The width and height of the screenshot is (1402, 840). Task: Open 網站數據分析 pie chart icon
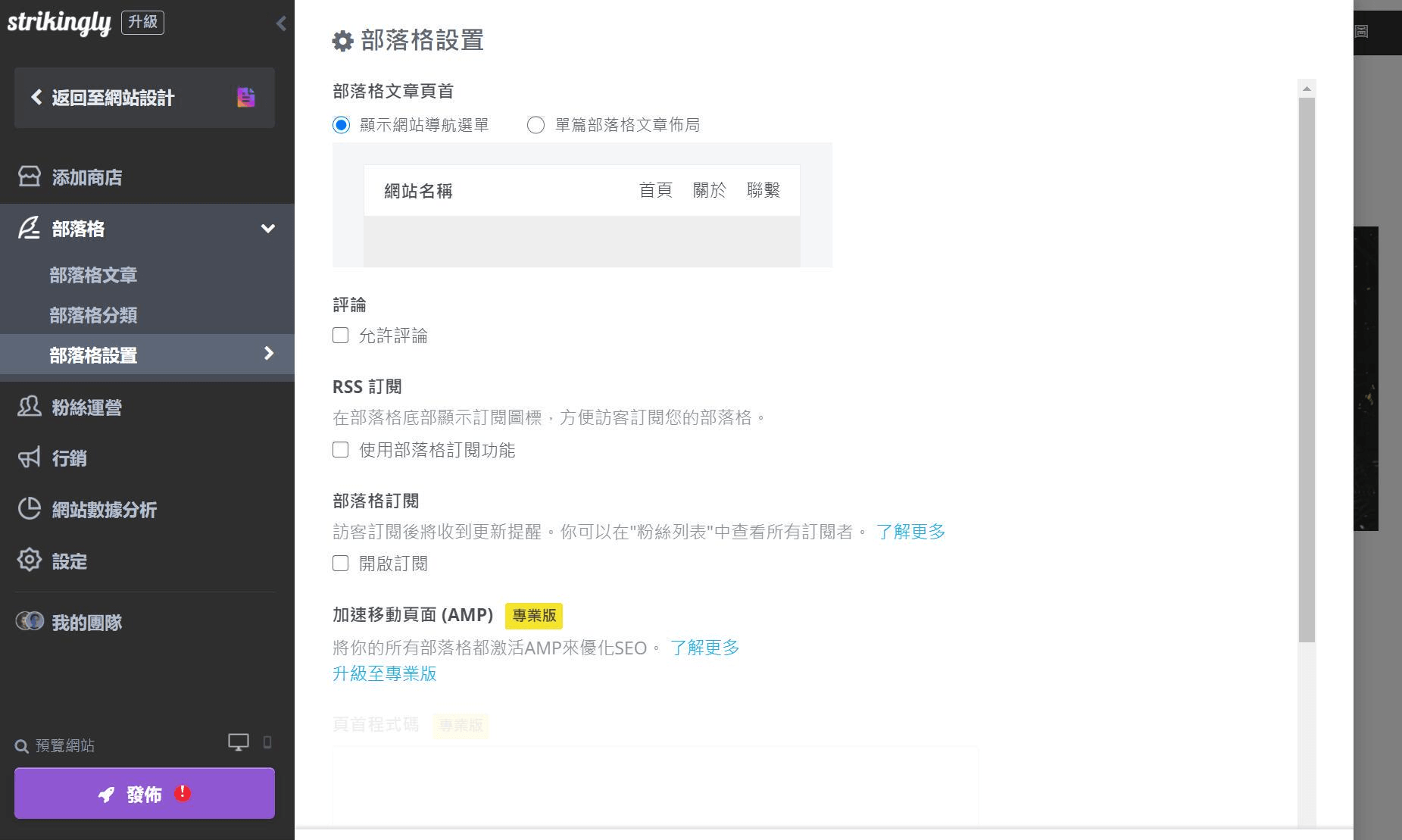(28, 509)
